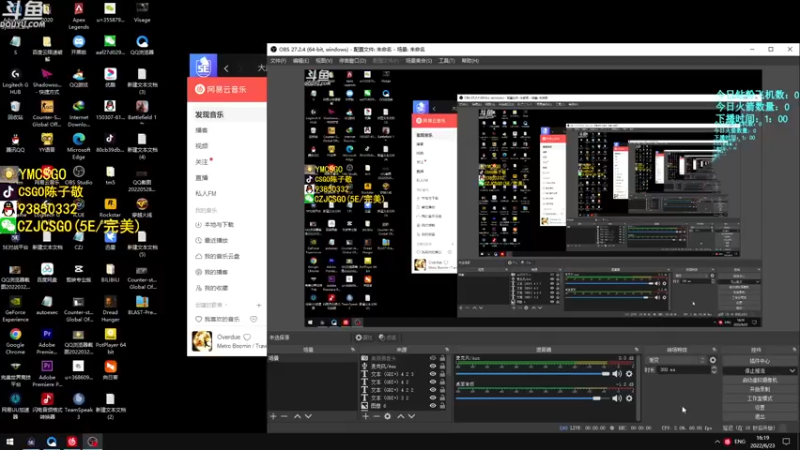
Task: Toggle visibility of the 图像 4 source
Action: pos(433,406)
